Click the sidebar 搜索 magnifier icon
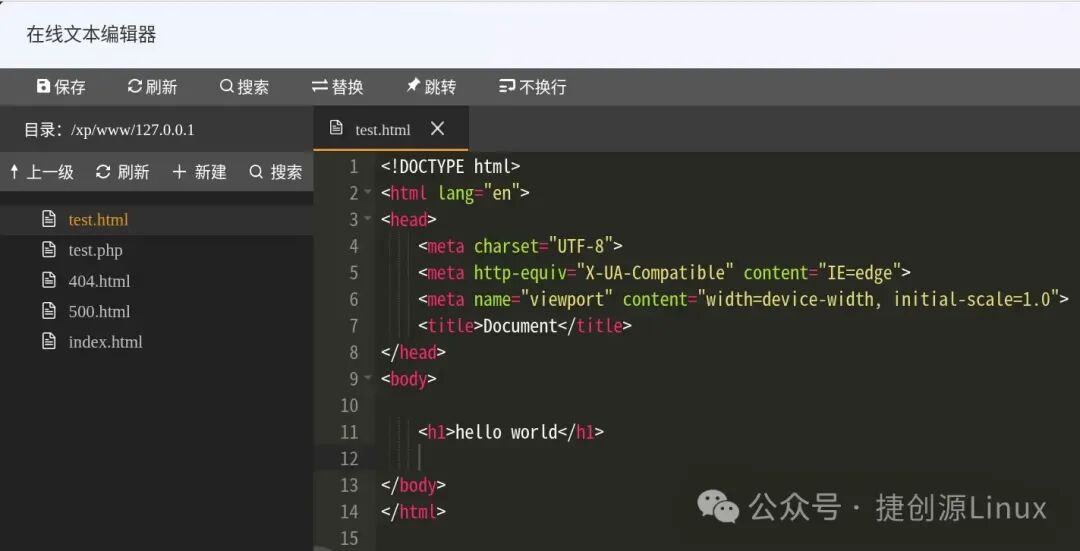Viewport: 1080px width, 551px height. (x=256, y=171)
